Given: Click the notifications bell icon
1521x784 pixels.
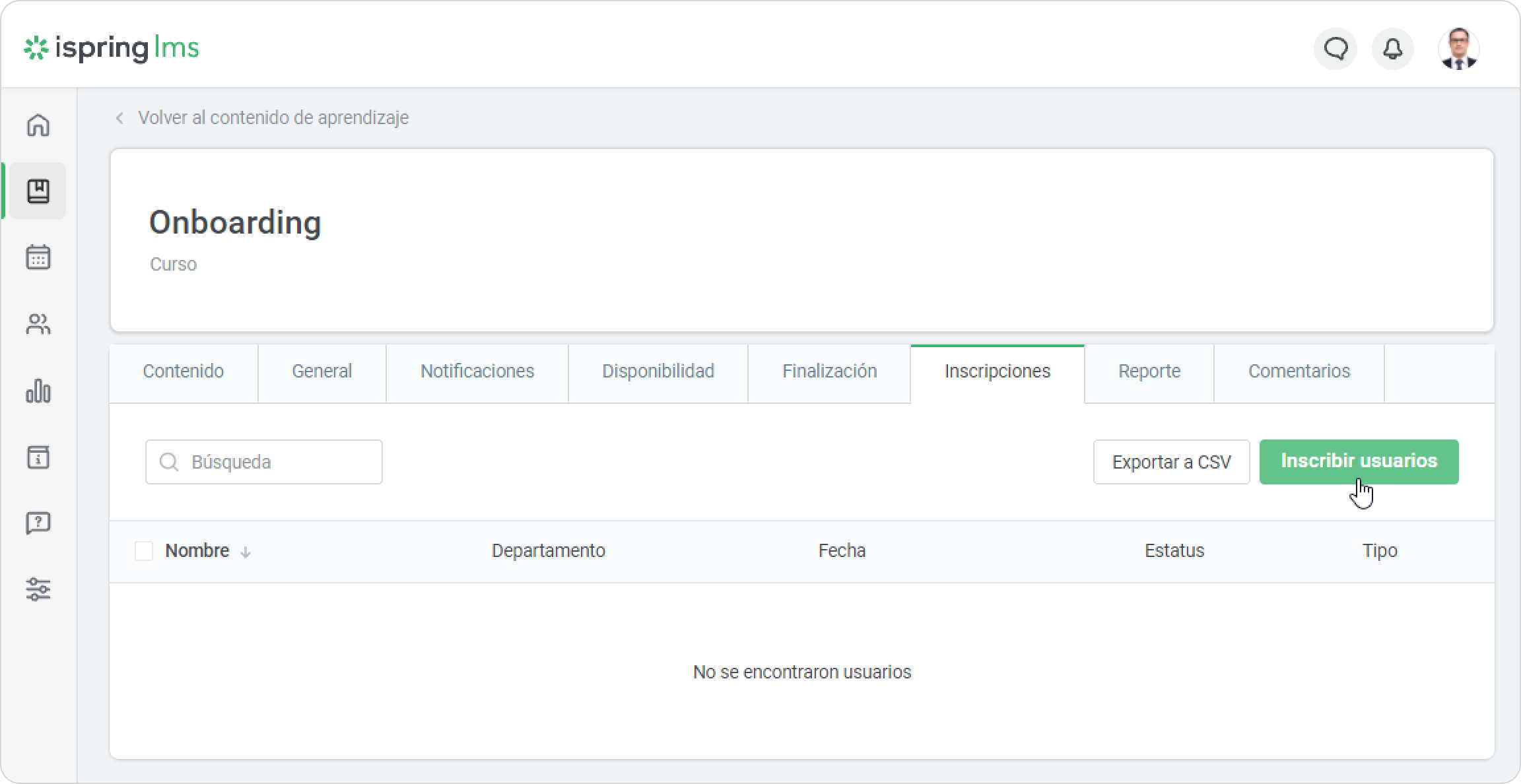Looking at the screenshot, I should [1393, 49].
